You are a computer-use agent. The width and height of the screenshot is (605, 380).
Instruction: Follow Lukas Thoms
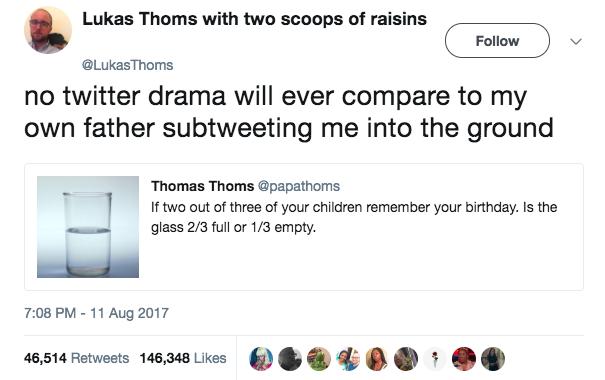coord(497,41)
